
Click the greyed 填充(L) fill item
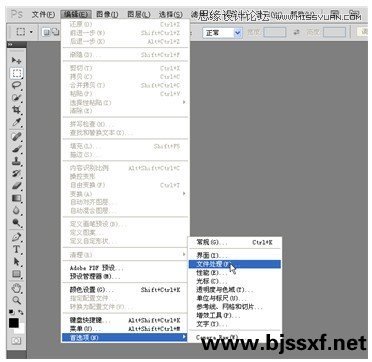tap(125, 146)
